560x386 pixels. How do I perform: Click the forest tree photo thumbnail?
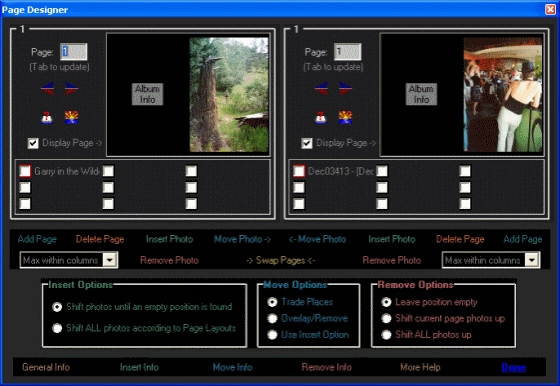pos(229,95)
